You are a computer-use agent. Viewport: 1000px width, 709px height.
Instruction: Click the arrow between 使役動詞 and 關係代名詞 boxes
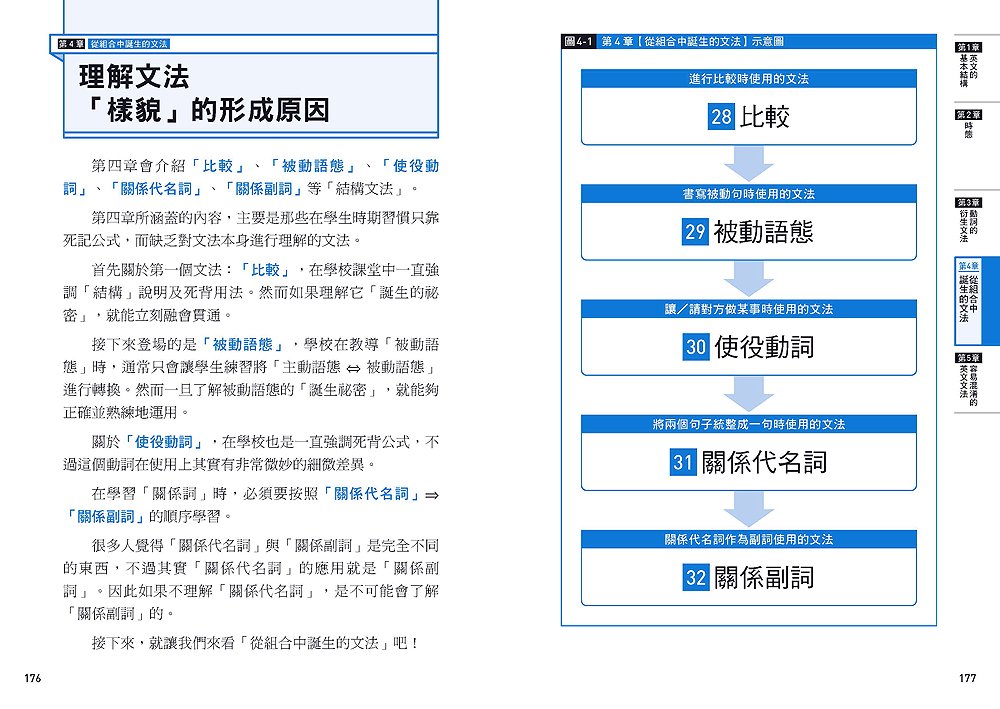click(749, 394)
